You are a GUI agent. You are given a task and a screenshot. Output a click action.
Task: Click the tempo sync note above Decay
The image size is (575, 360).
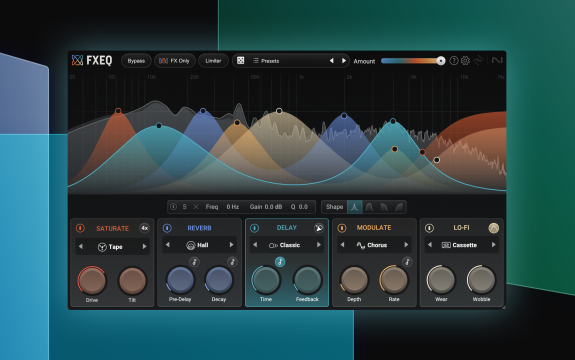tap(232, 262)
